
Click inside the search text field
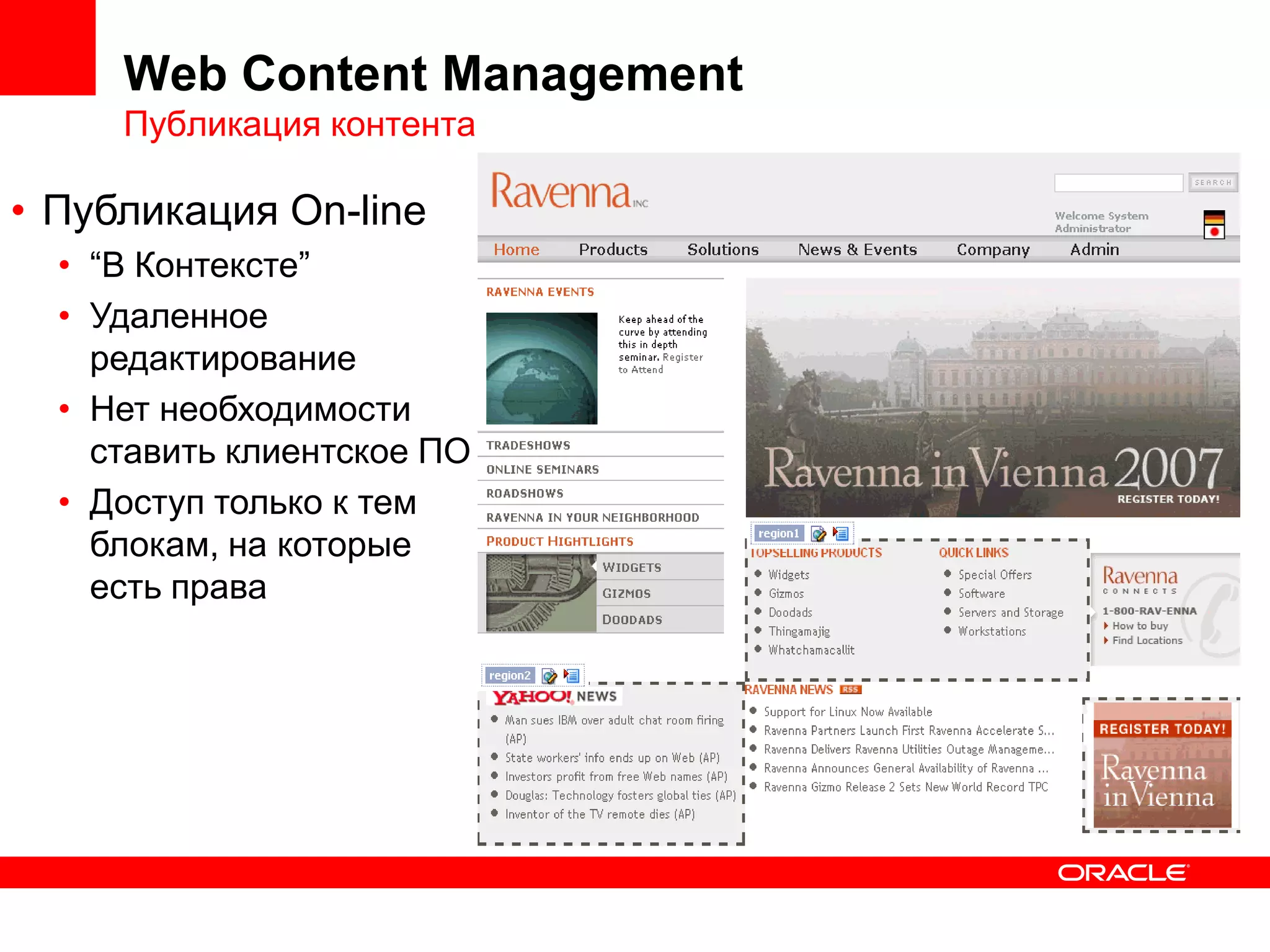(1118, 183)
